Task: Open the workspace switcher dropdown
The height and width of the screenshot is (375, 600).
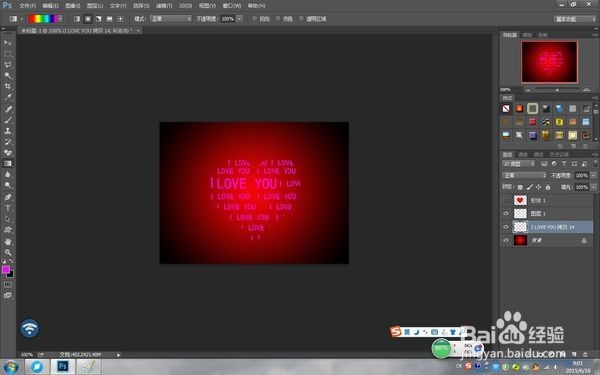Action: [575, 19]
